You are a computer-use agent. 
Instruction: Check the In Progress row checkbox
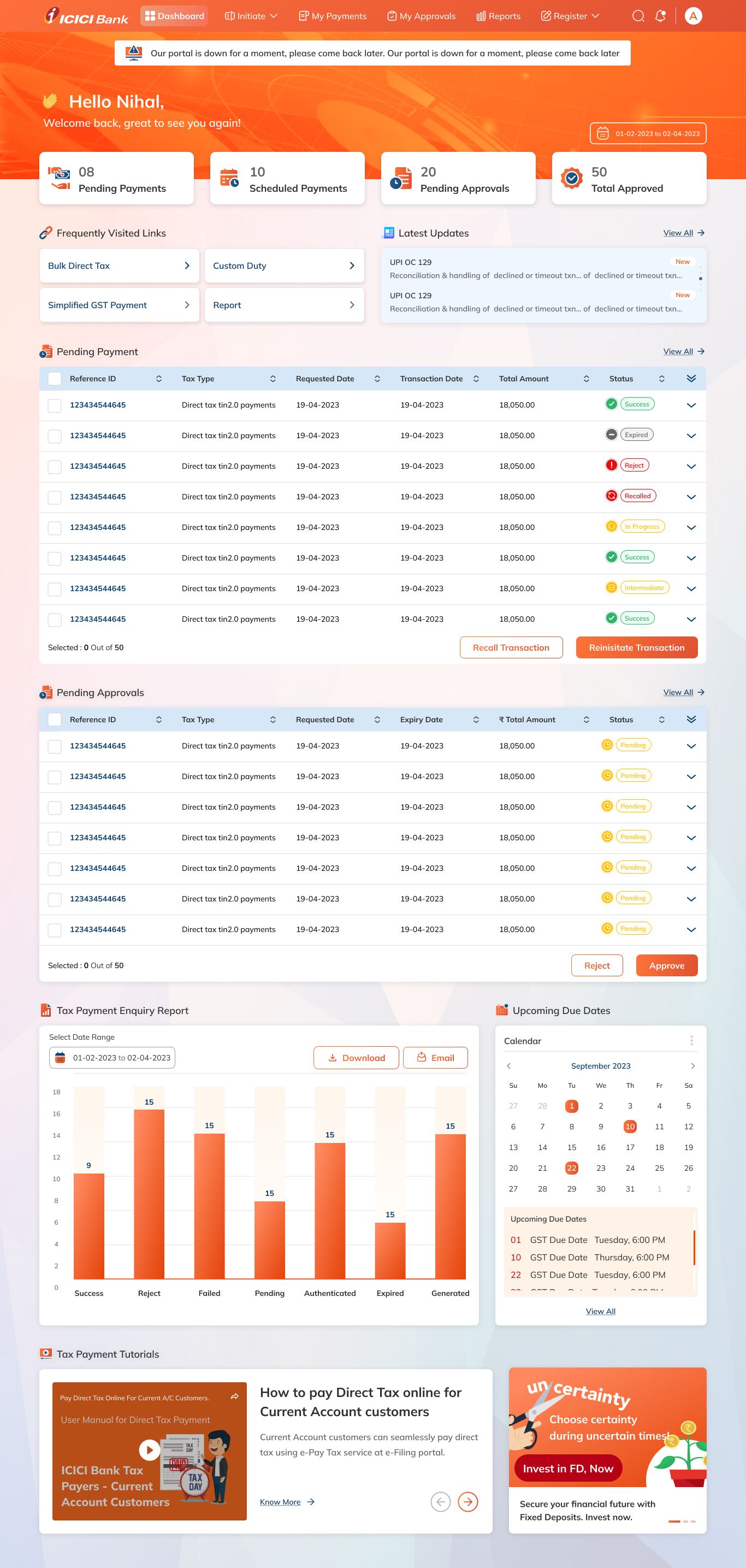pos(55,528)
